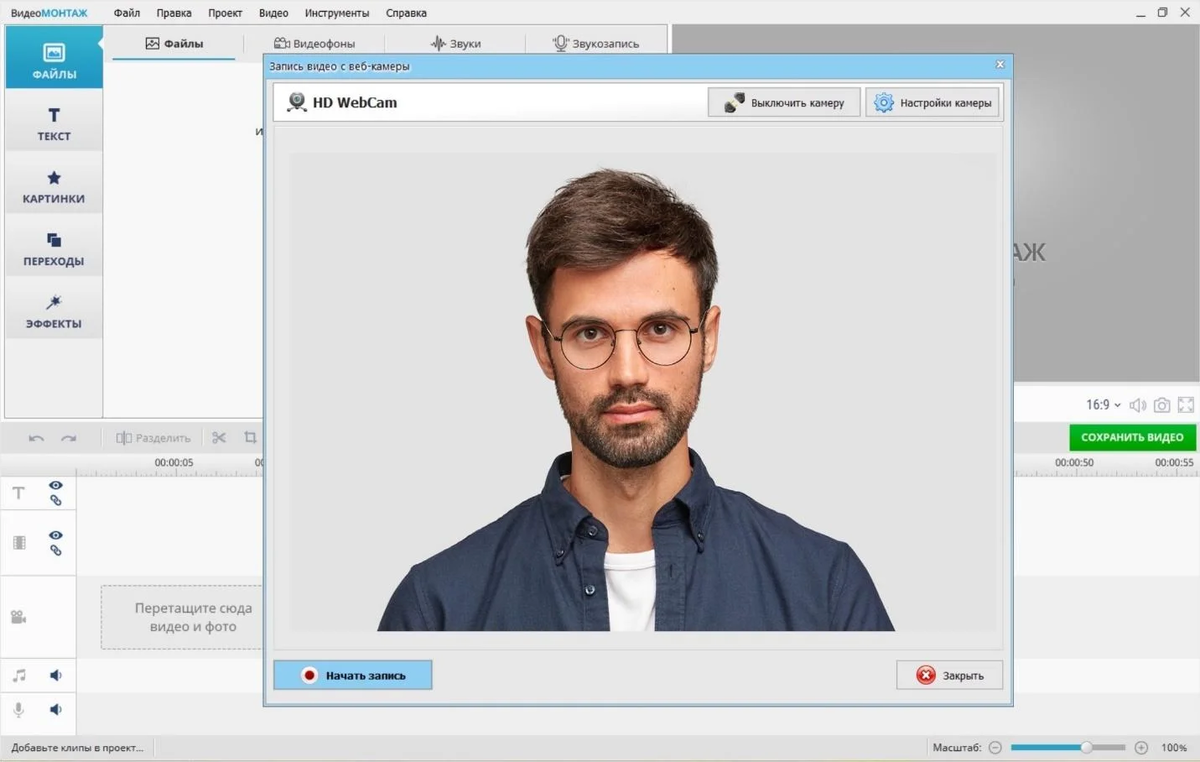This screenshot has height=762, width=1200.
Task: Click the Разделить split tool
Action: 152,438
